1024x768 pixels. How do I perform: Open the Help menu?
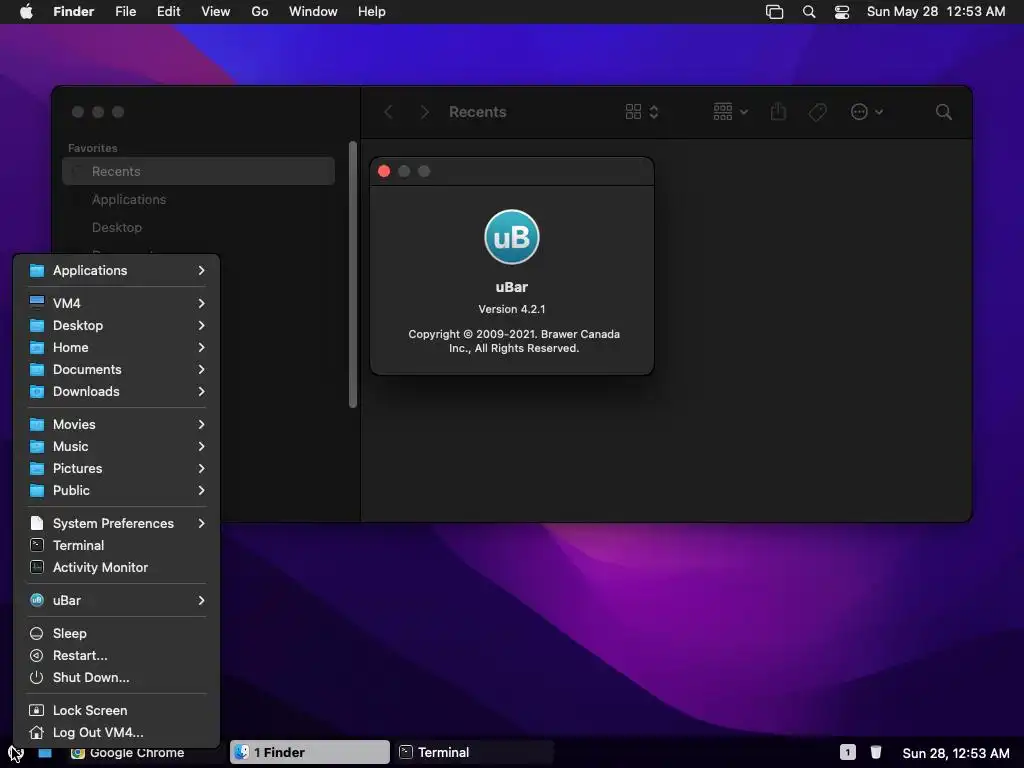372,12
